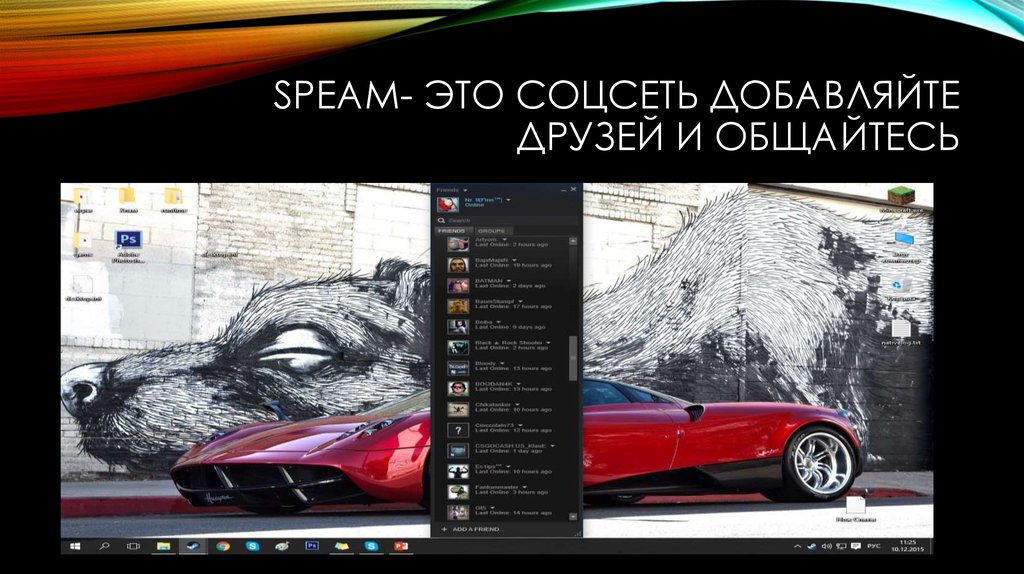The width and height of the screenshot is (1024, 574).
Task: Expand dropdown arrow next to Fantommaster
Action: pyautogui.click(x=525, y=487)
